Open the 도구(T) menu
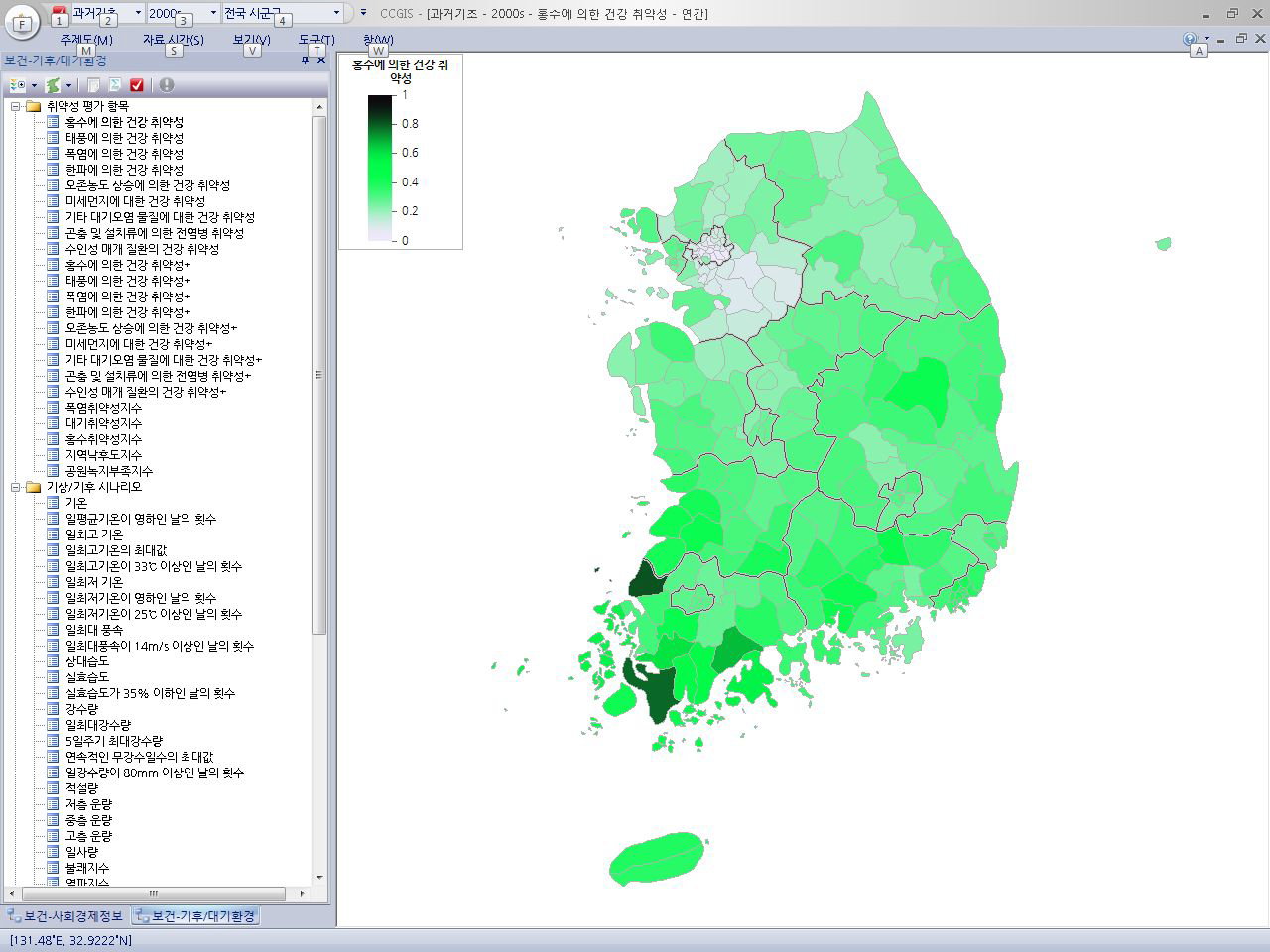 317,40
